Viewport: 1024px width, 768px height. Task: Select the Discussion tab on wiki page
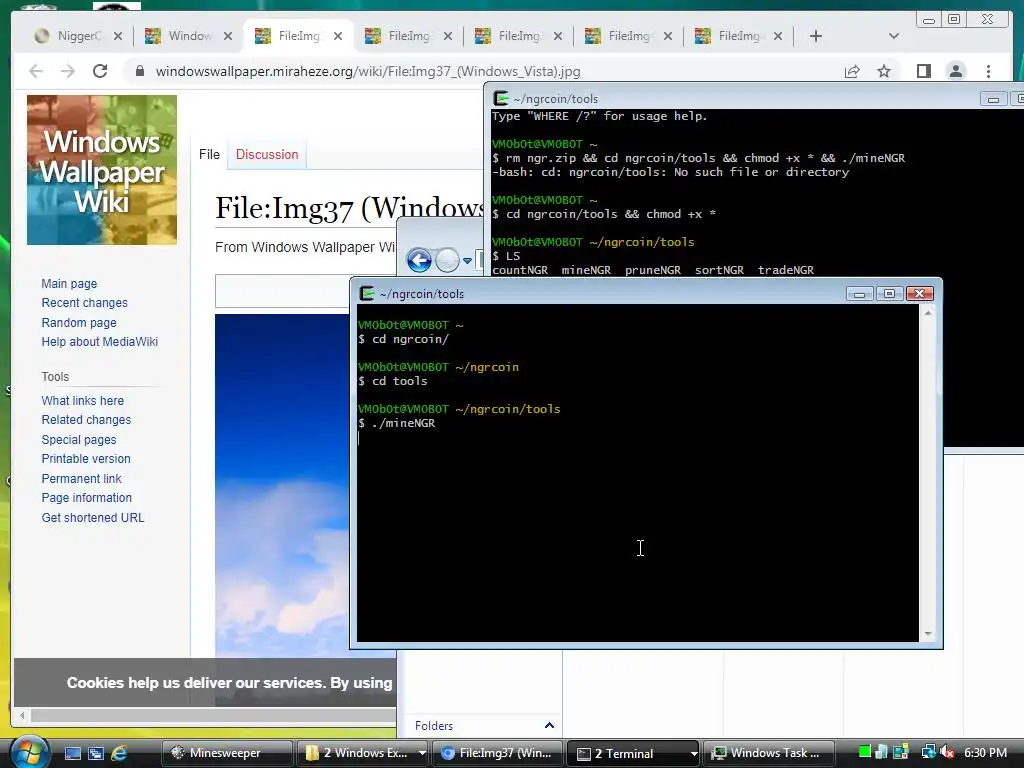(x=267, y=154)
